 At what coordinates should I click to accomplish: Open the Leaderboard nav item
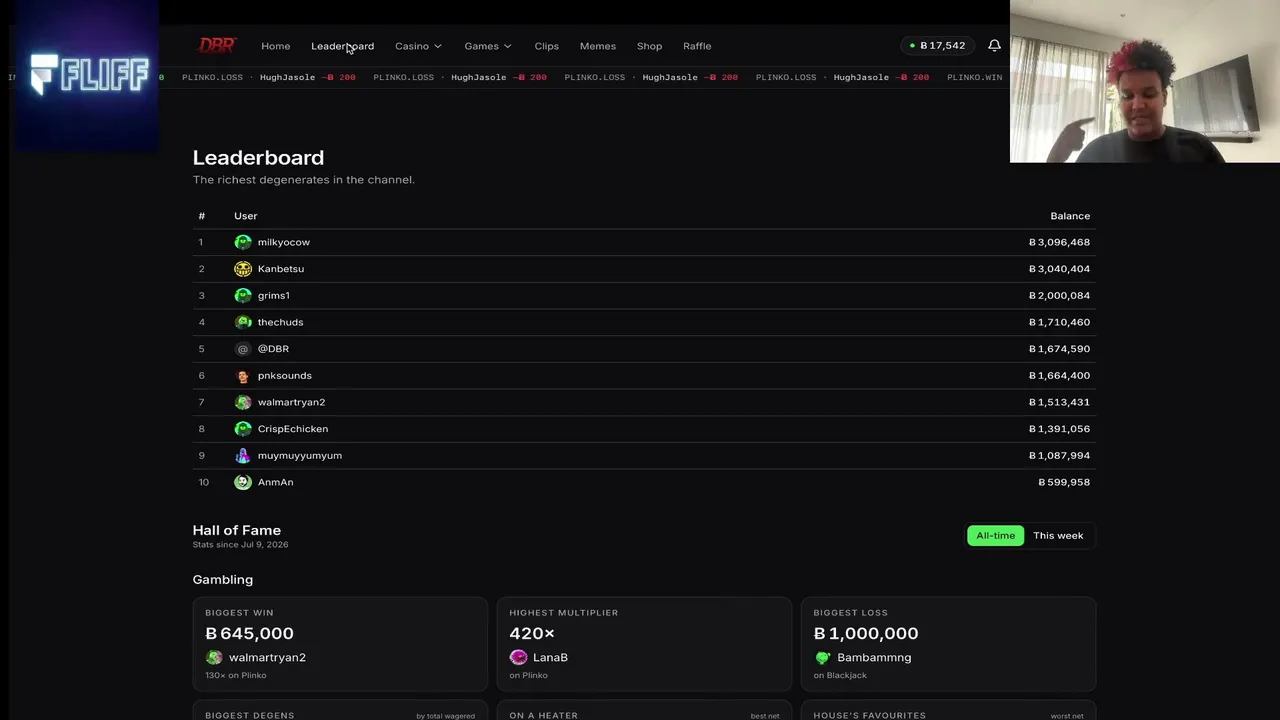(x=342, y=46)
